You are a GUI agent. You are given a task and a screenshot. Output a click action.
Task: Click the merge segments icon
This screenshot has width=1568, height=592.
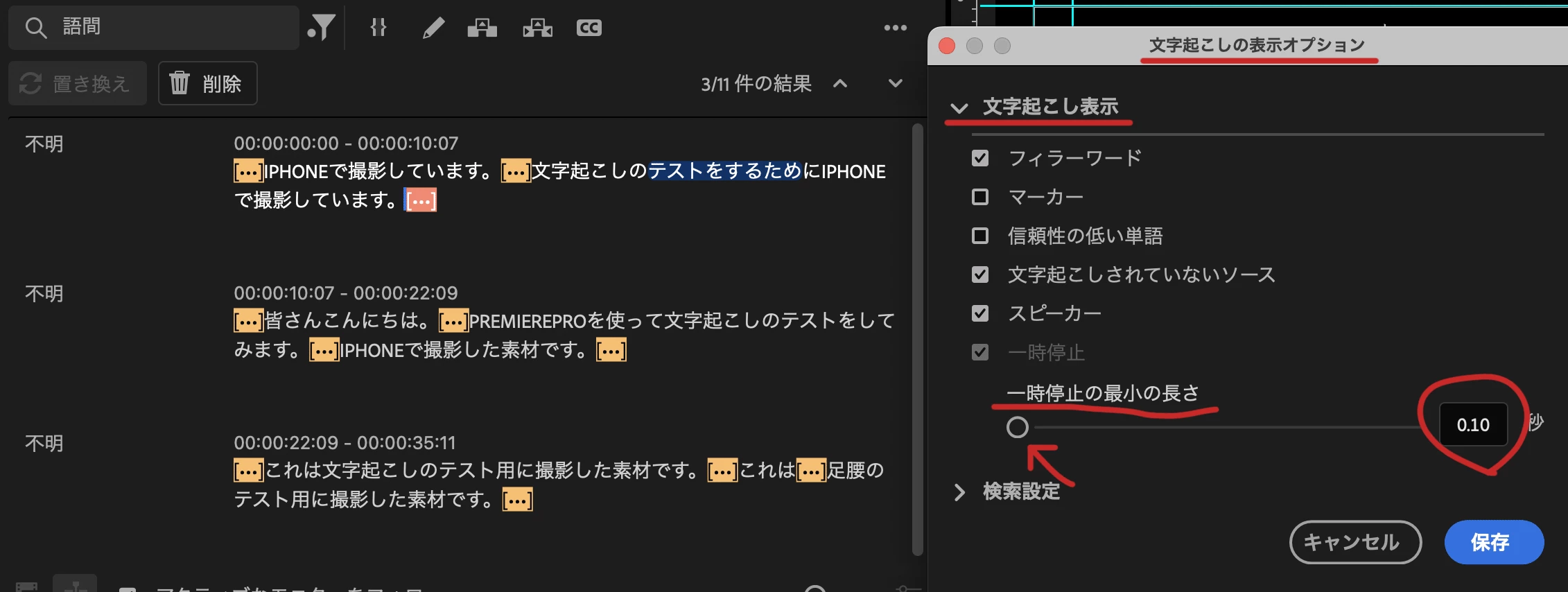pos(482,28)
